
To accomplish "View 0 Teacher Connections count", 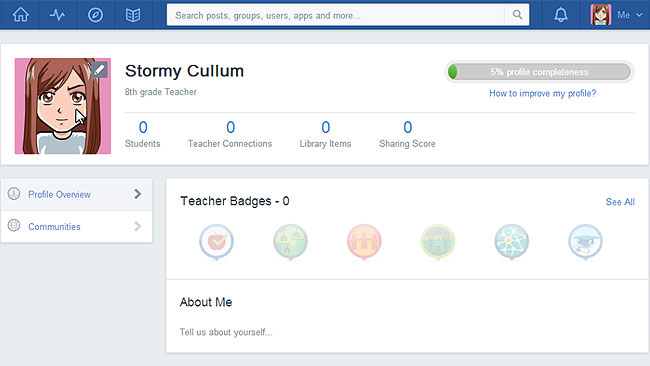I will pyautogui.click(x=230, y=134).
